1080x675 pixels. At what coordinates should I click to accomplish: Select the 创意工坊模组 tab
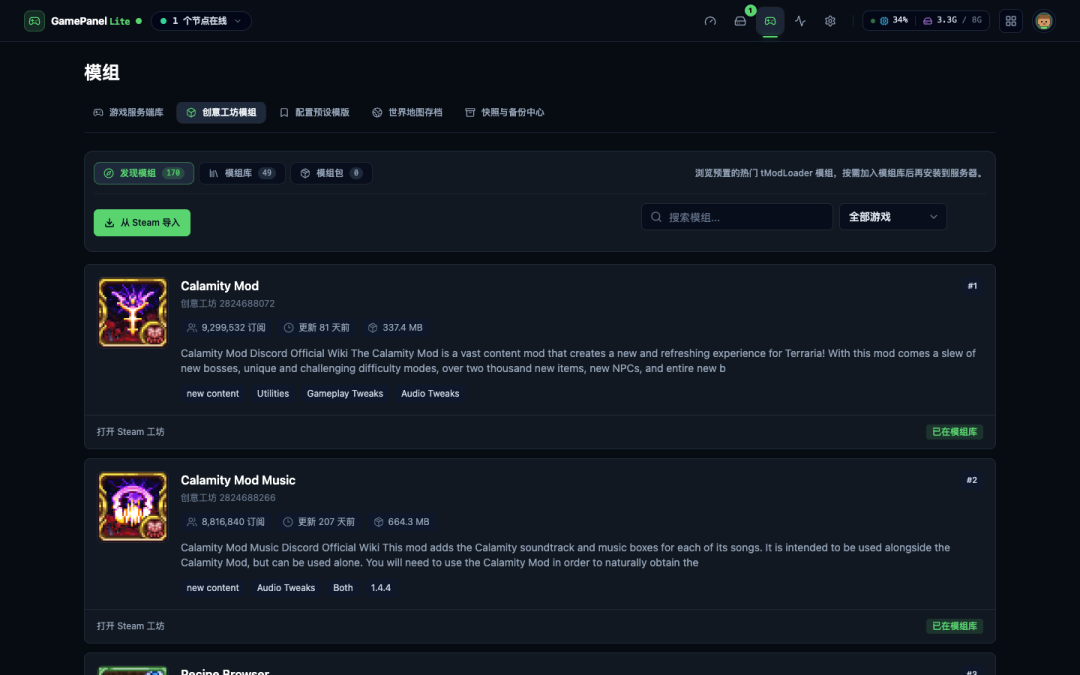tap(221, 112)
